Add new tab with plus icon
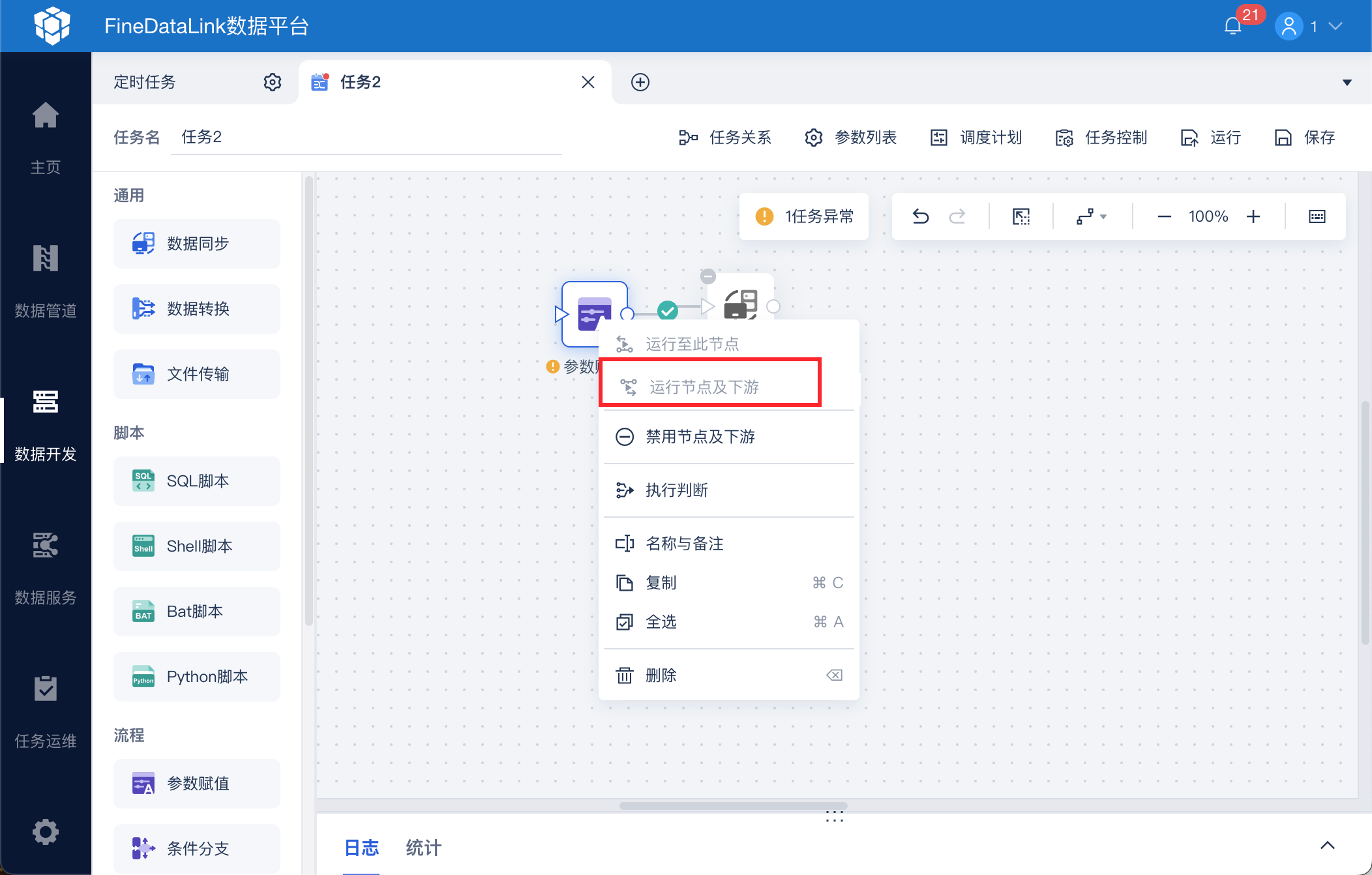 pyautogui.click(x=640, y=82)
